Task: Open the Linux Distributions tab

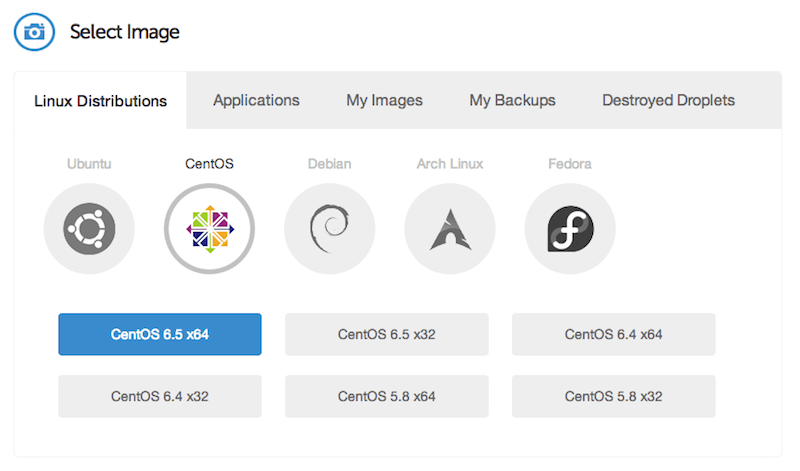Action: 100,101
